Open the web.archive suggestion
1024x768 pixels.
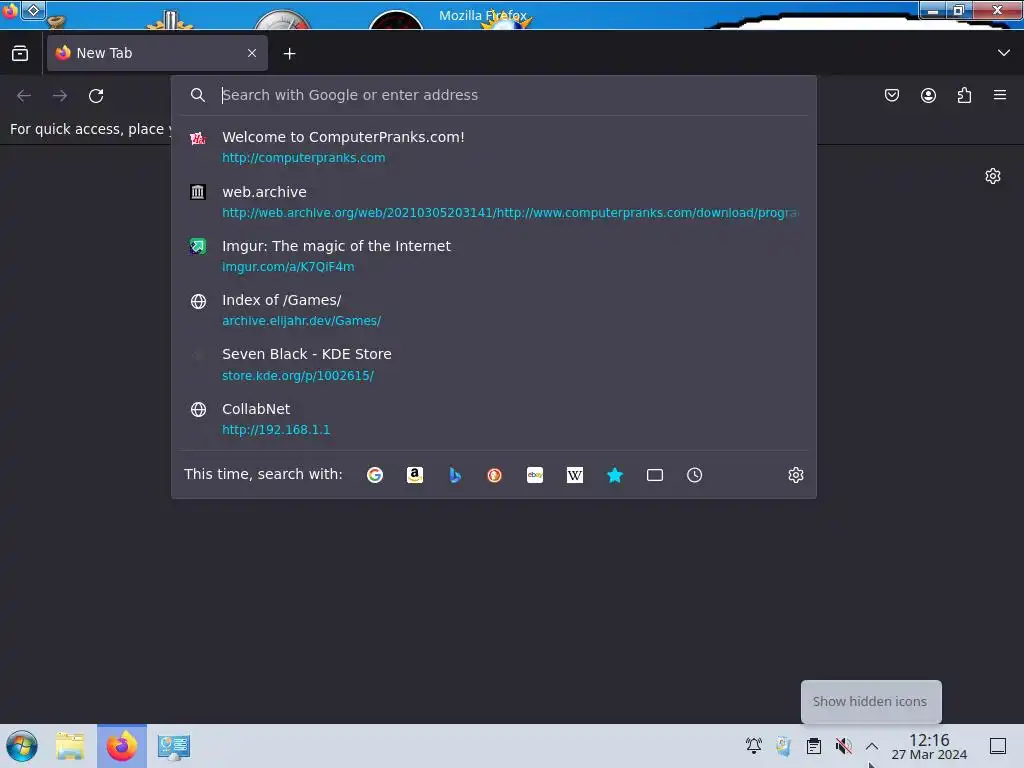tap(494, 202)
